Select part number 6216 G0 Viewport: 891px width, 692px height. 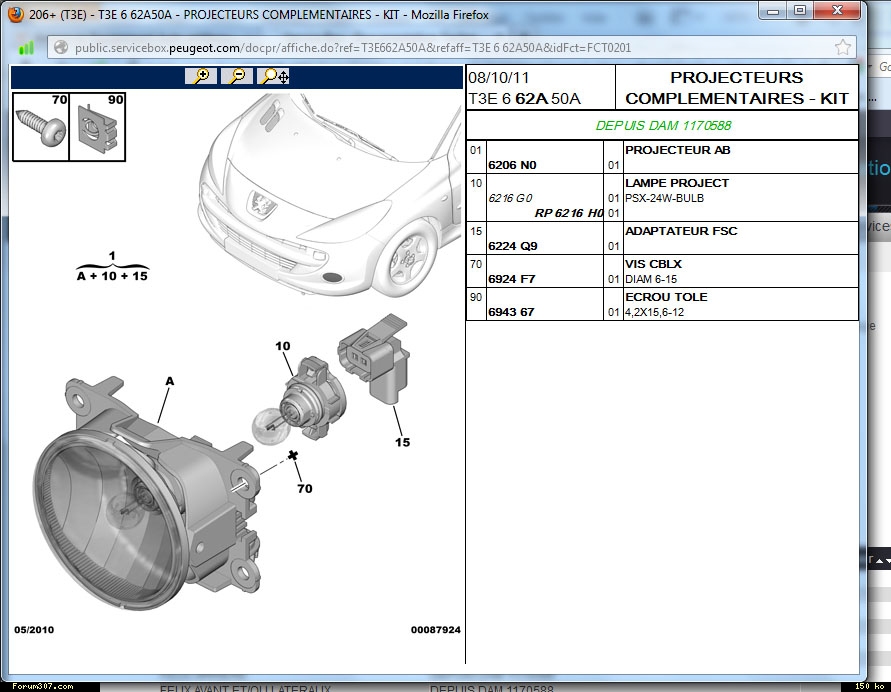coord(510,198)
